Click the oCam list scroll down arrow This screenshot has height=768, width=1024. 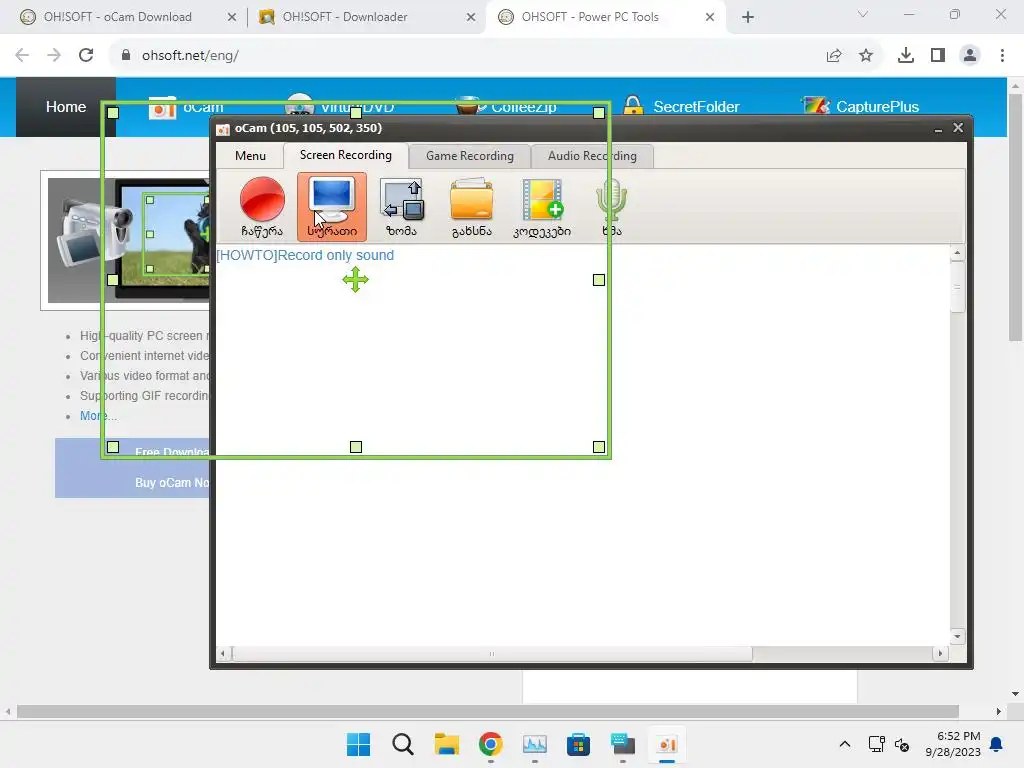click(957, 636)
